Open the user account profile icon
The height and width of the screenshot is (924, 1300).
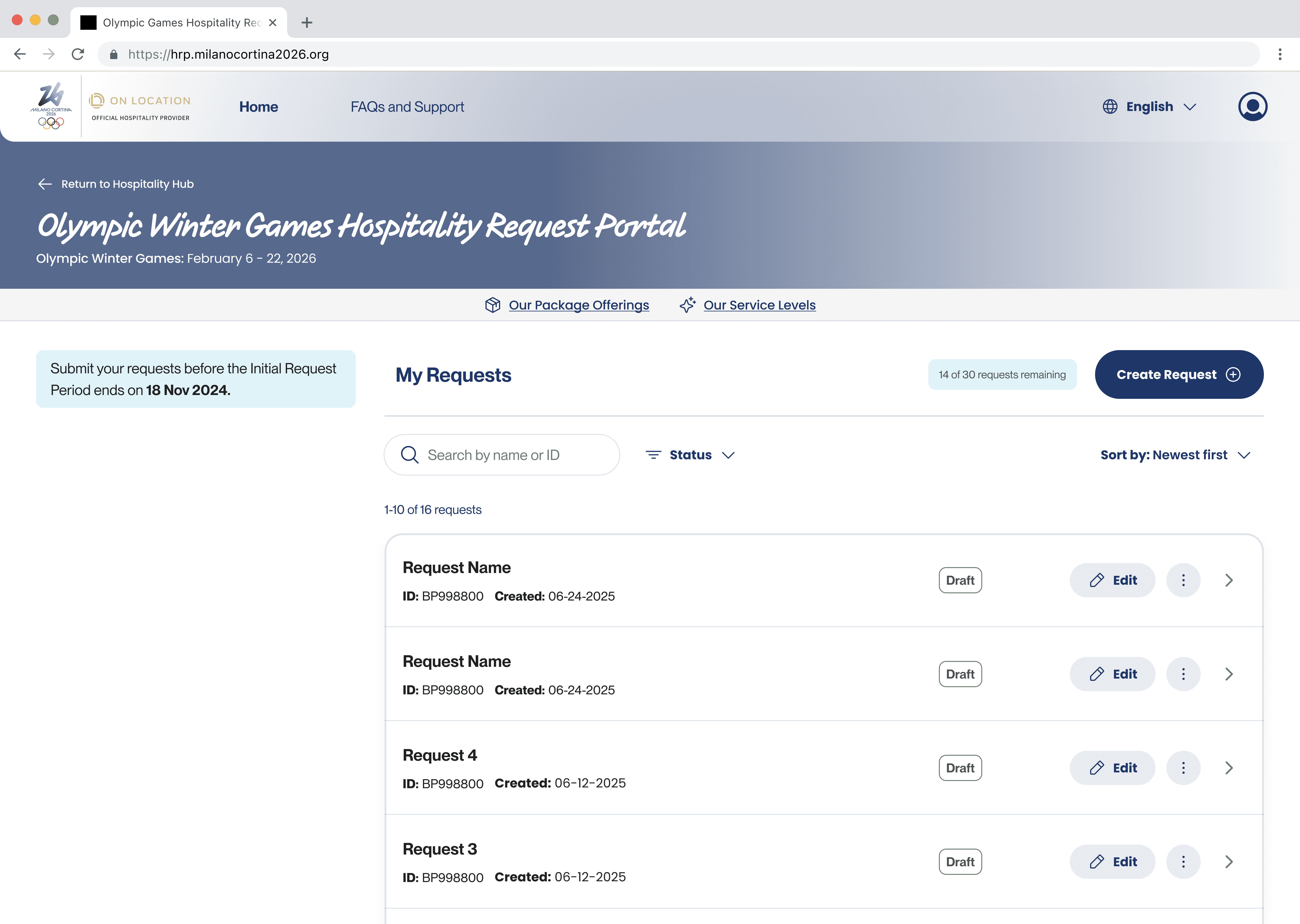[x=1253, y=106]
